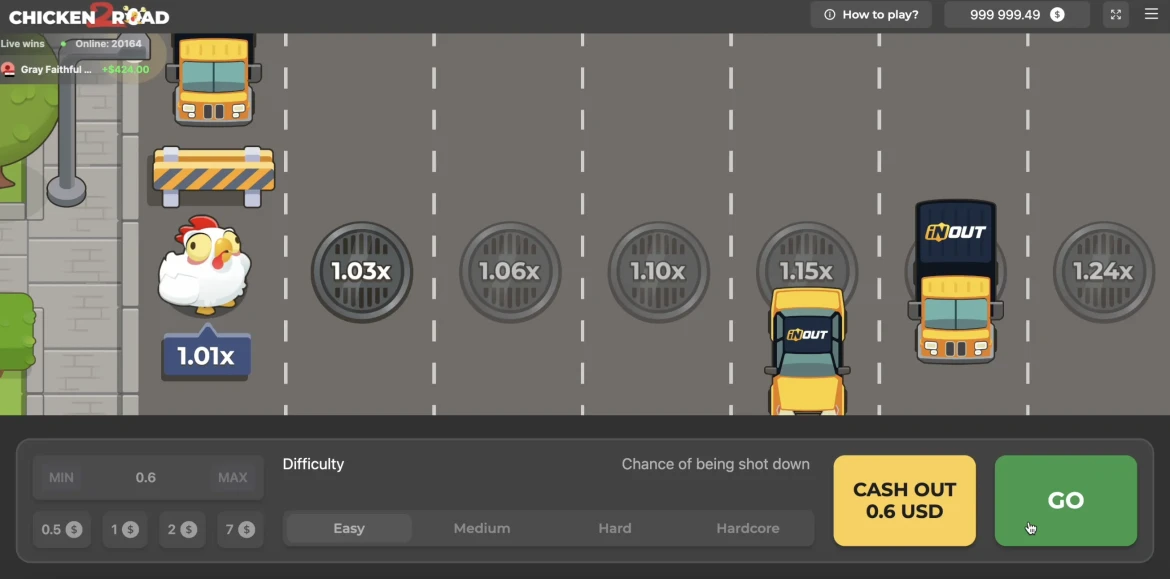
Task: Click the yellow truck in first lane
Action: [213, 79]
